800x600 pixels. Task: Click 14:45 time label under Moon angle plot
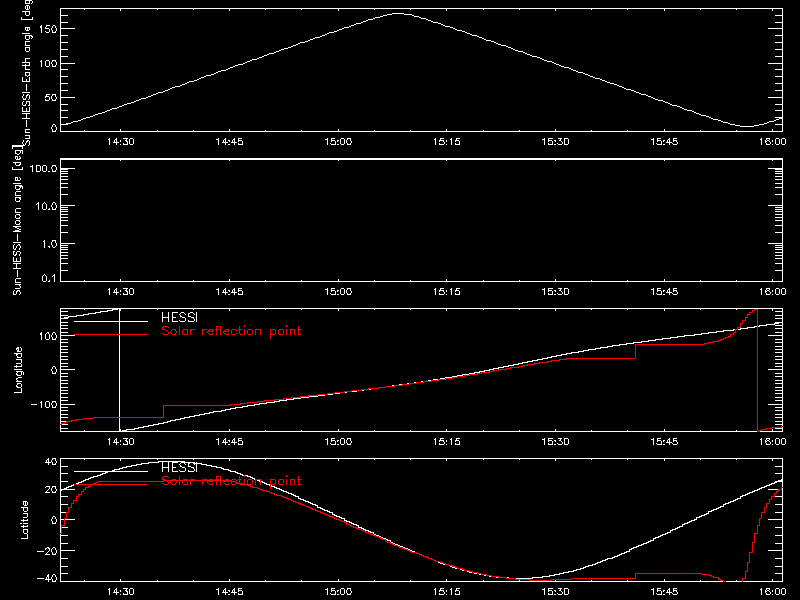[230, 291]
